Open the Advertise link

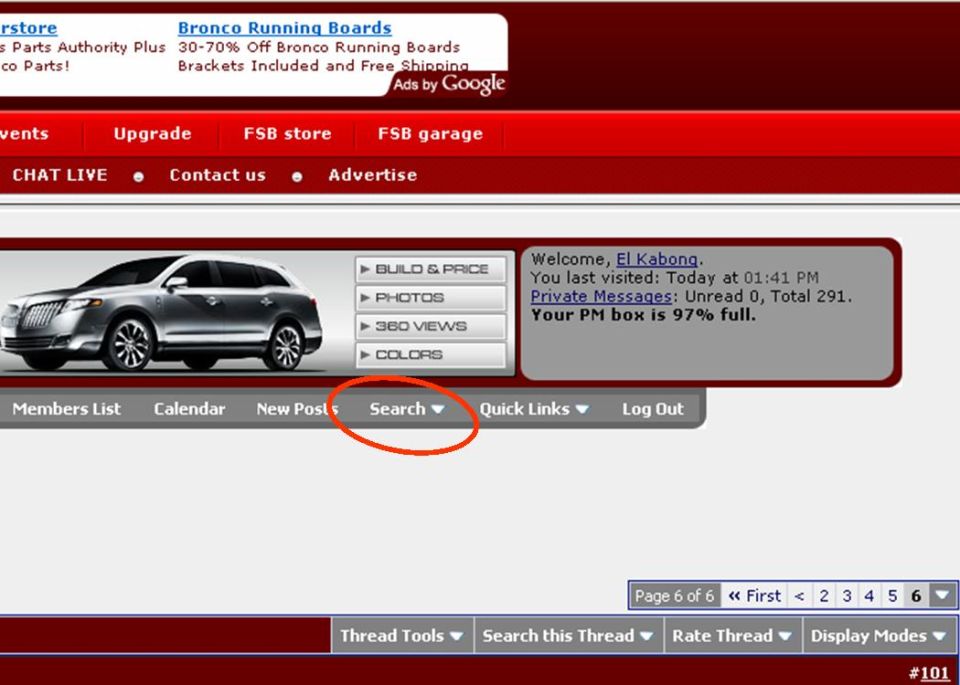(372, 175)
